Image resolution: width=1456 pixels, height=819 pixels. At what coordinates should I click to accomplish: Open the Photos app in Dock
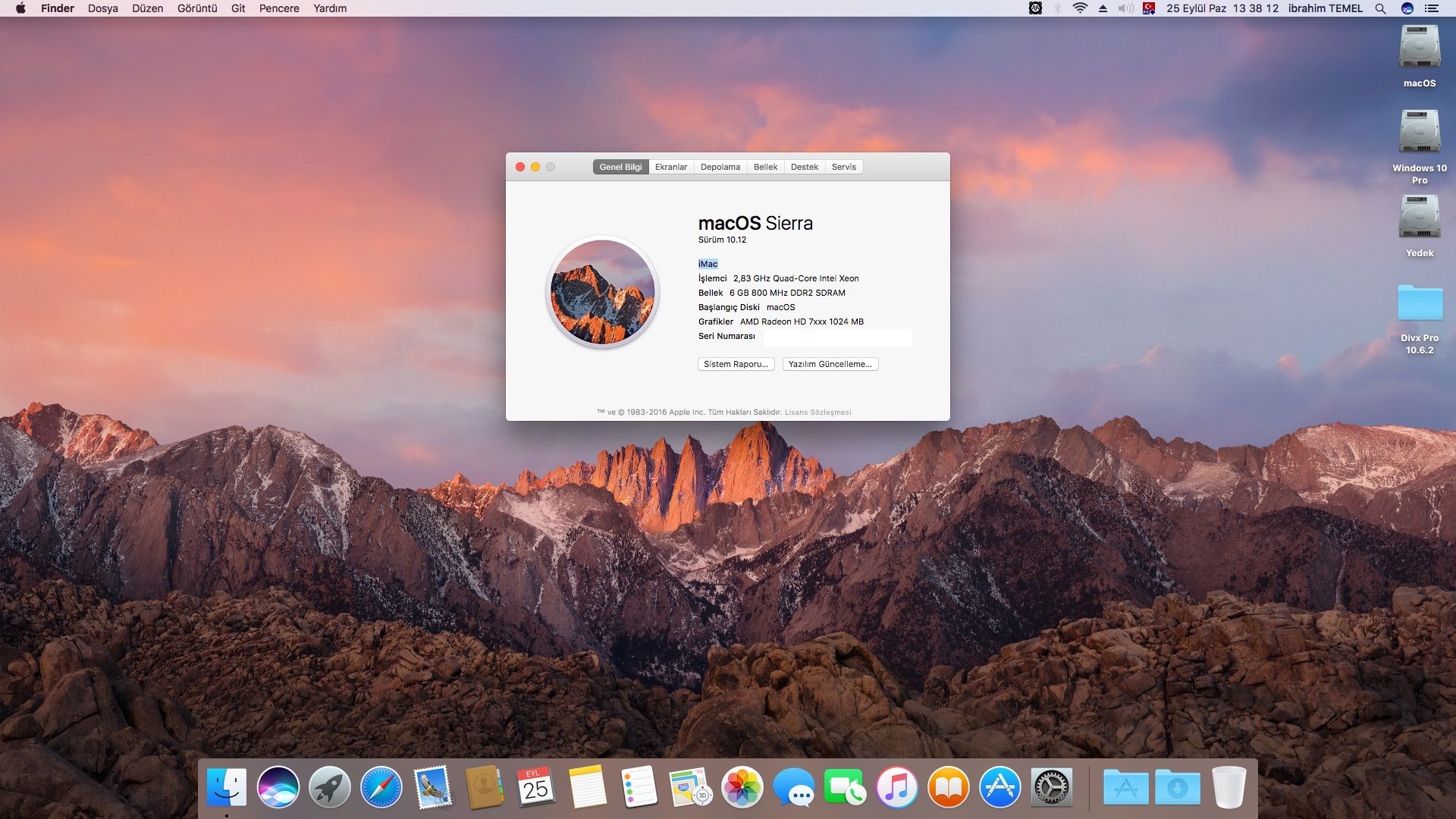(x=742, y=788)
